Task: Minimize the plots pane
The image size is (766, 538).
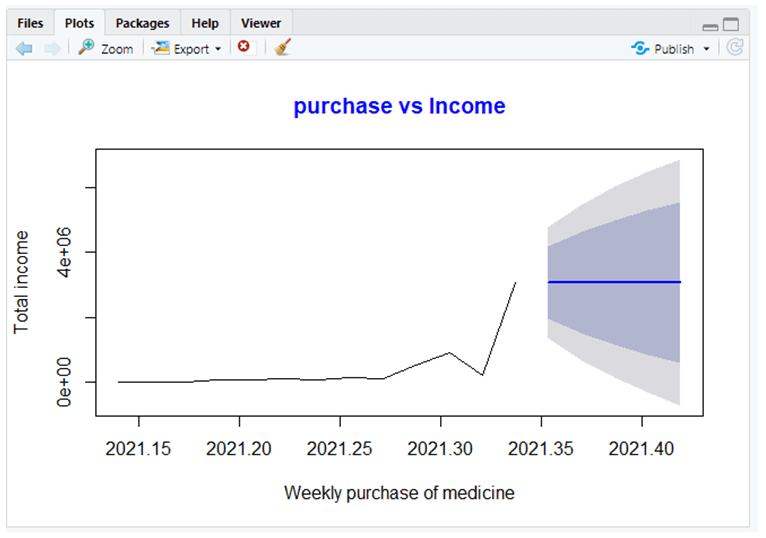Action: [710, 25]
